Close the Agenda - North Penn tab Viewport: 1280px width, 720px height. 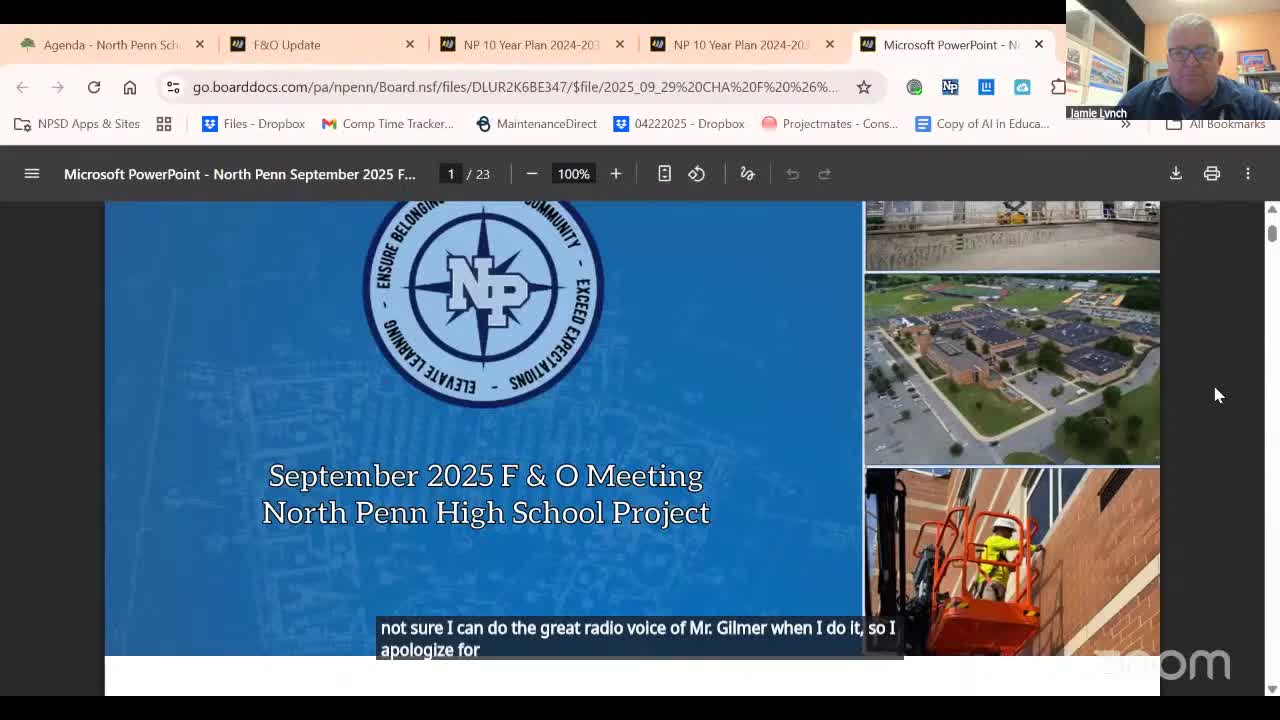click(x=200, y=45)
